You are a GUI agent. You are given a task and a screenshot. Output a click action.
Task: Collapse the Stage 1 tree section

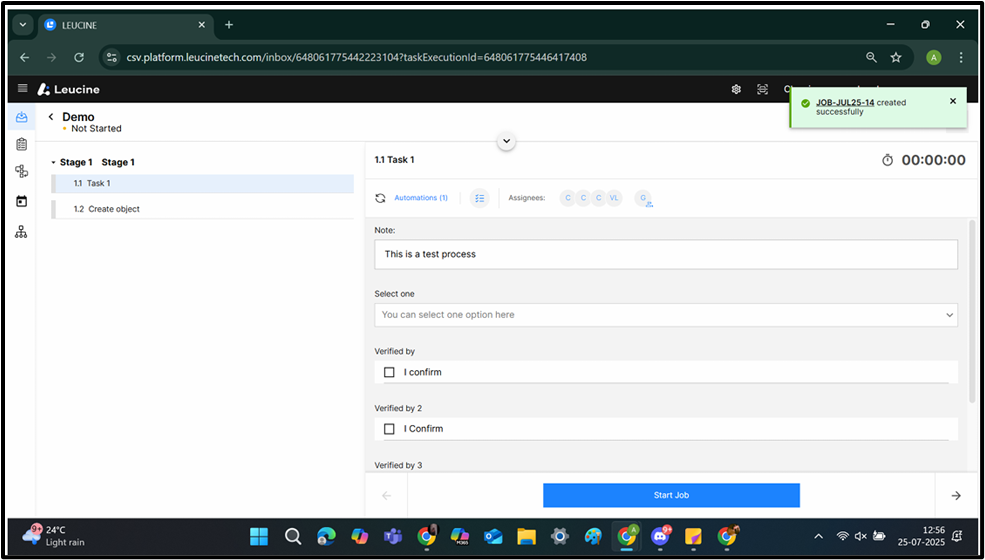[53, 163]
